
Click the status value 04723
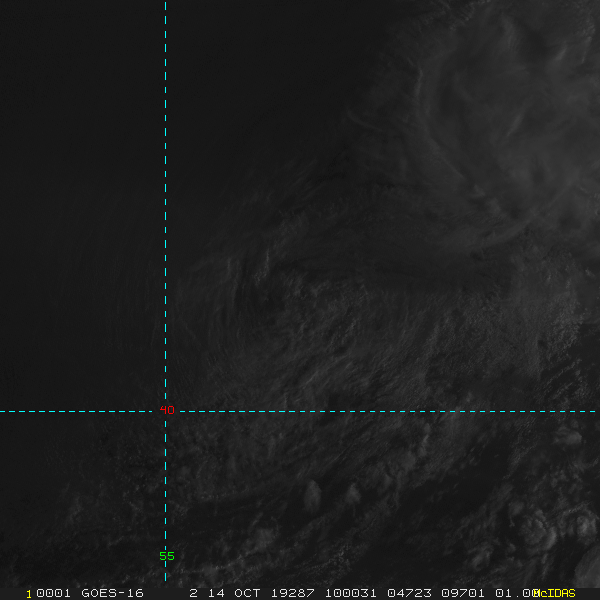click(409, 593)
